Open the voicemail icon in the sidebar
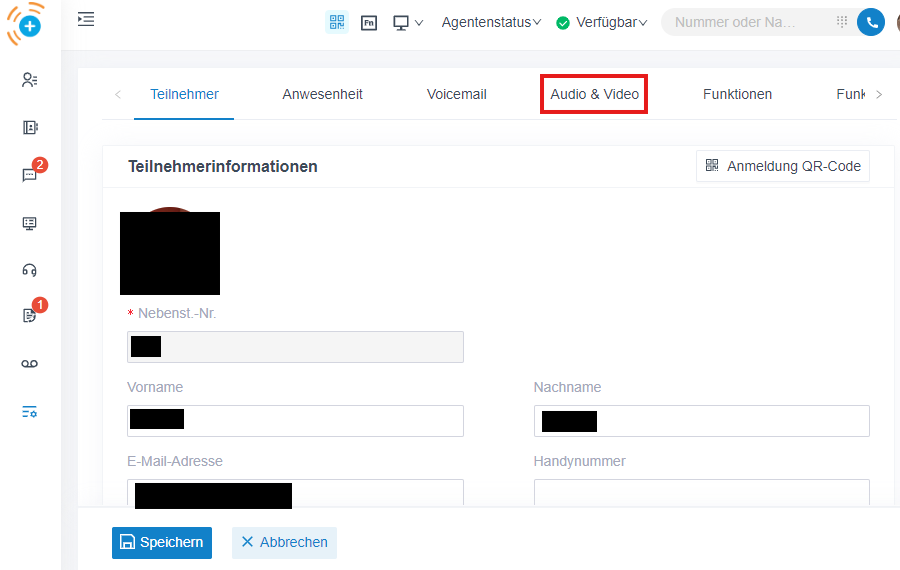The height and width of the screenshot is (570, 900). (x=30, y=364)
